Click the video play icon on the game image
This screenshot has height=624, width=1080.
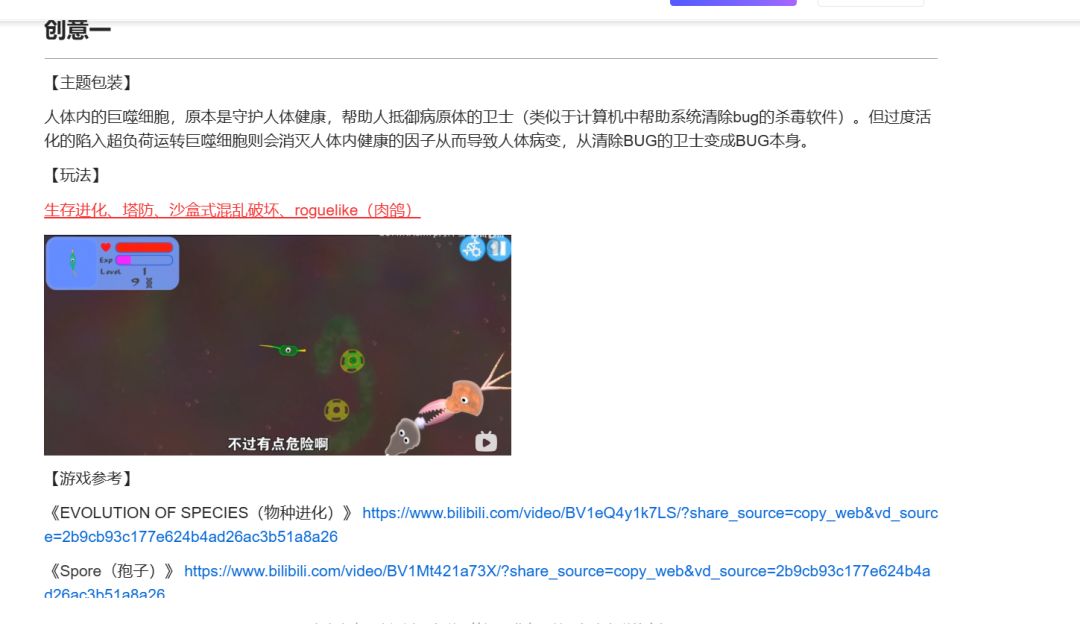click(x=486, y=441)
